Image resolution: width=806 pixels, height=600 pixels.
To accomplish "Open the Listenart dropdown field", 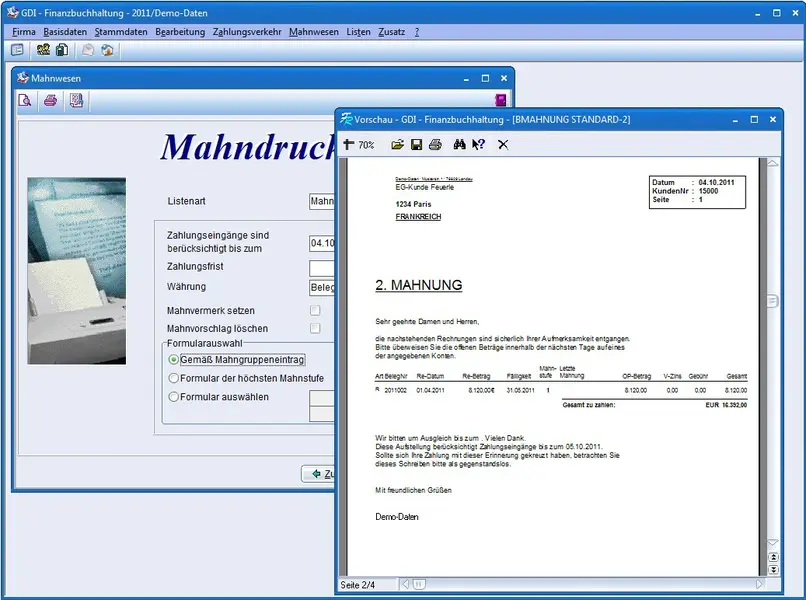I will (x=321, y=201).
